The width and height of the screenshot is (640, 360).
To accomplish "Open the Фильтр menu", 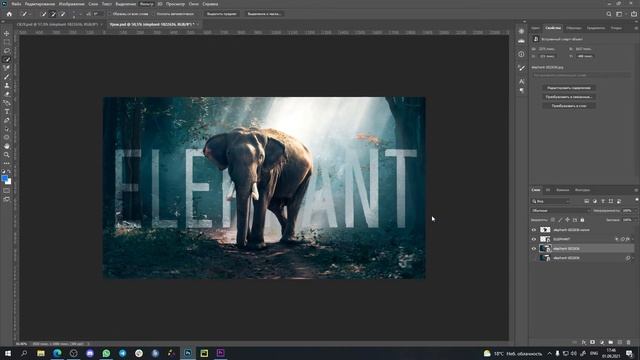I will click(x=147, y=4).
